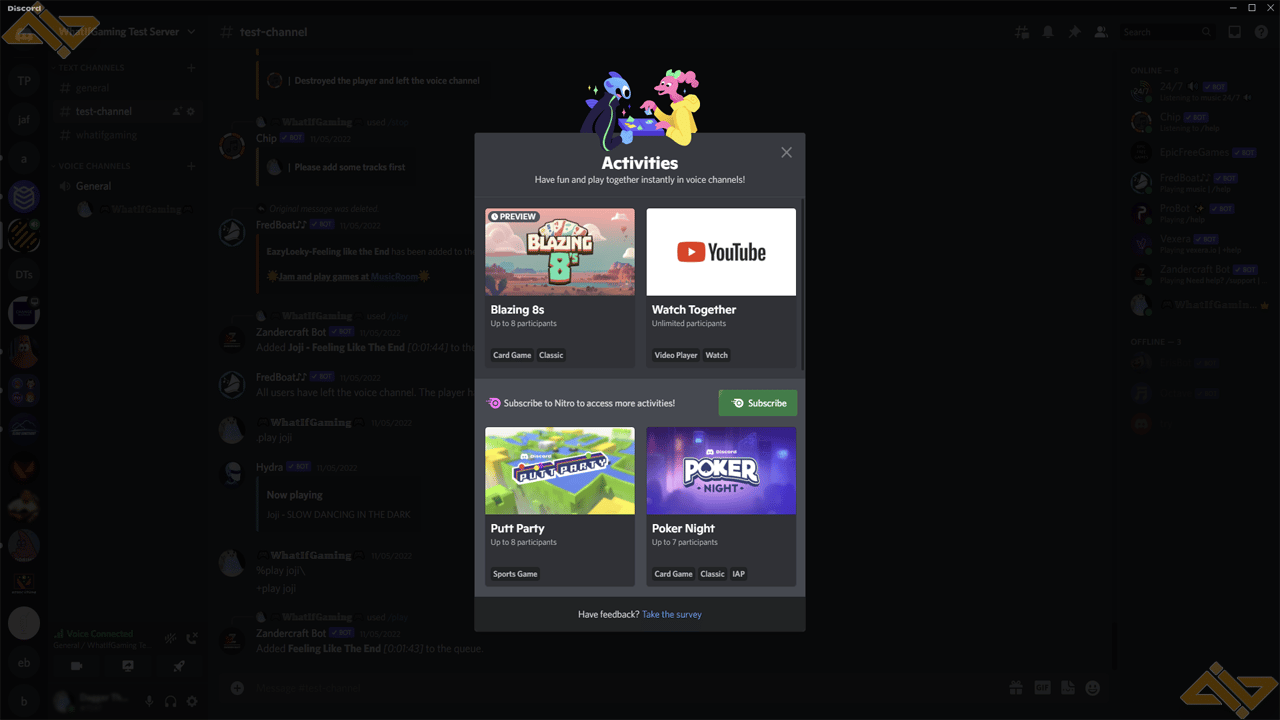Open the gift Nitro icon in chat bar
1280x720 pixels.
point(1015,688)
